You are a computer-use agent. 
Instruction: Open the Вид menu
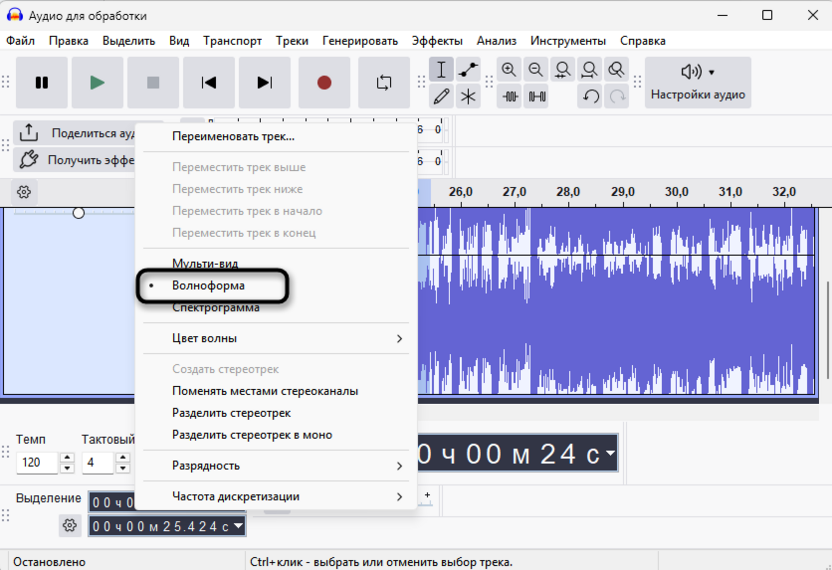tap(179, 41)
